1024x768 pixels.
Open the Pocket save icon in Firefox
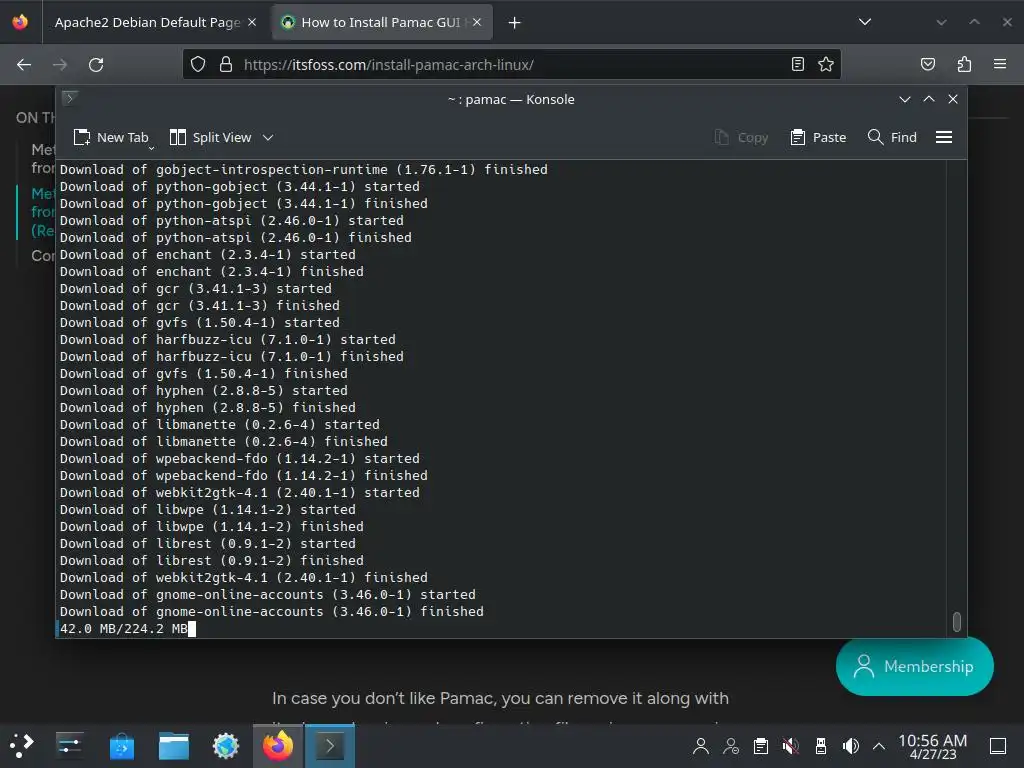(927, 64)
